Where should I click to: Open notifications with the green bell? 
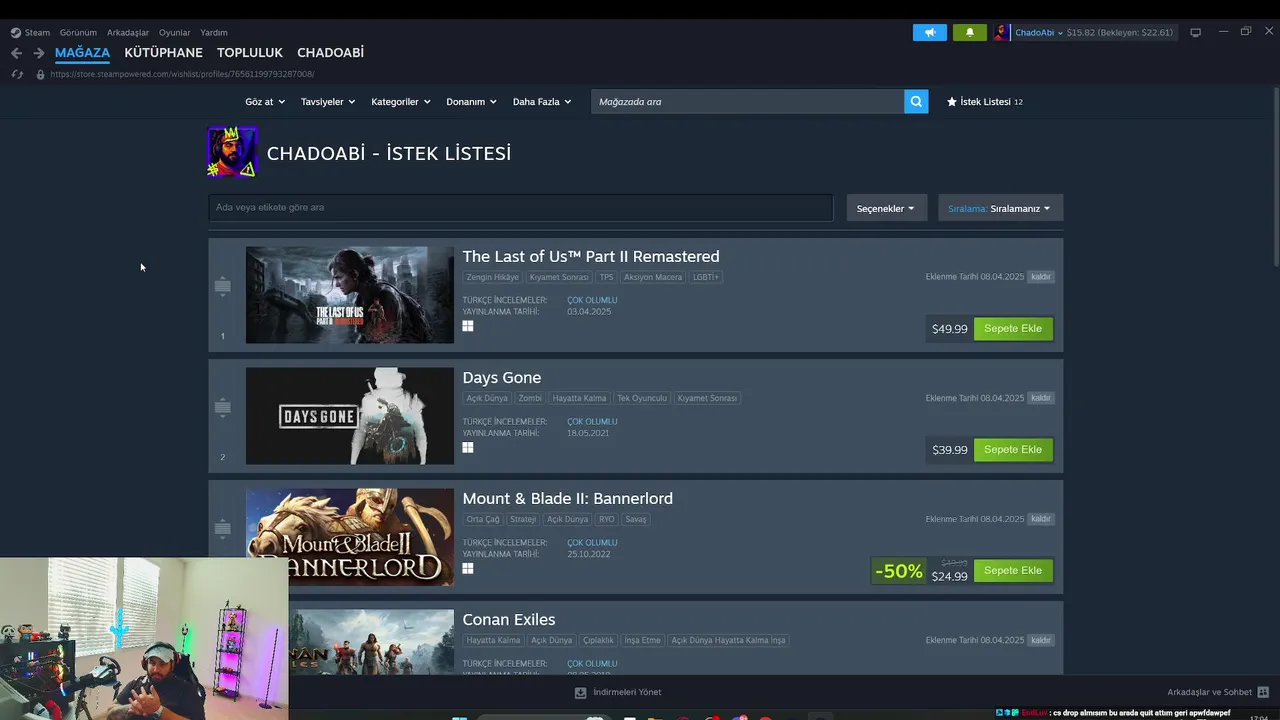point(969,32)
